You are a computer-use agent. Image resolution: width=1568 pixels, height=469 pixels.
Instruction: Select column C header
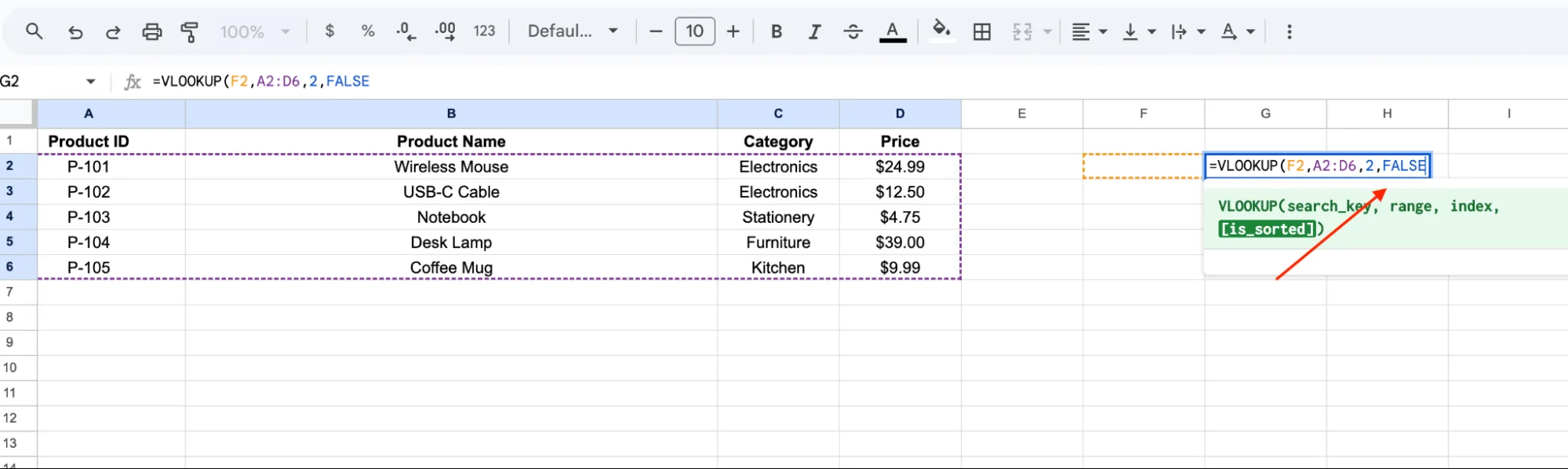[778, 114]
